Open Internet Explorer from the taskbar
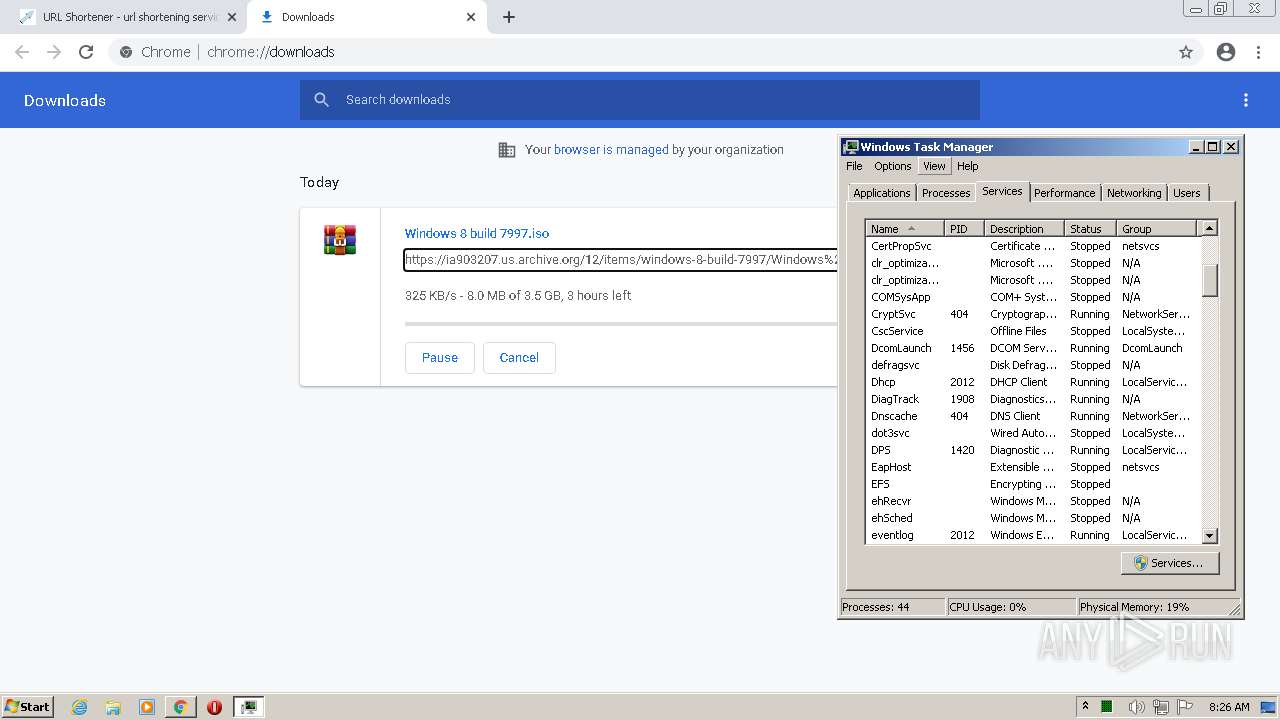The width and height of the screenshot is (1280, 720). (x=80, y=707)
